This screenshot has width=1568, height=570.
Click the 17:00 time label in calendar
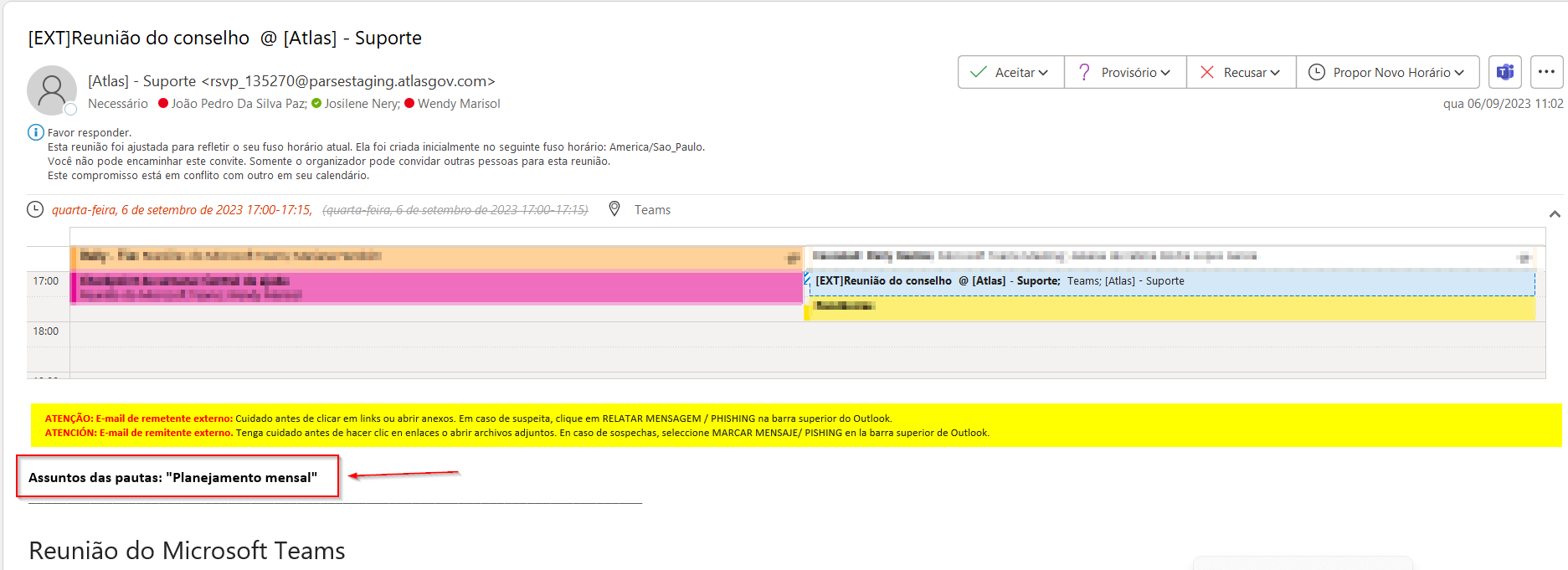(46, 281)
